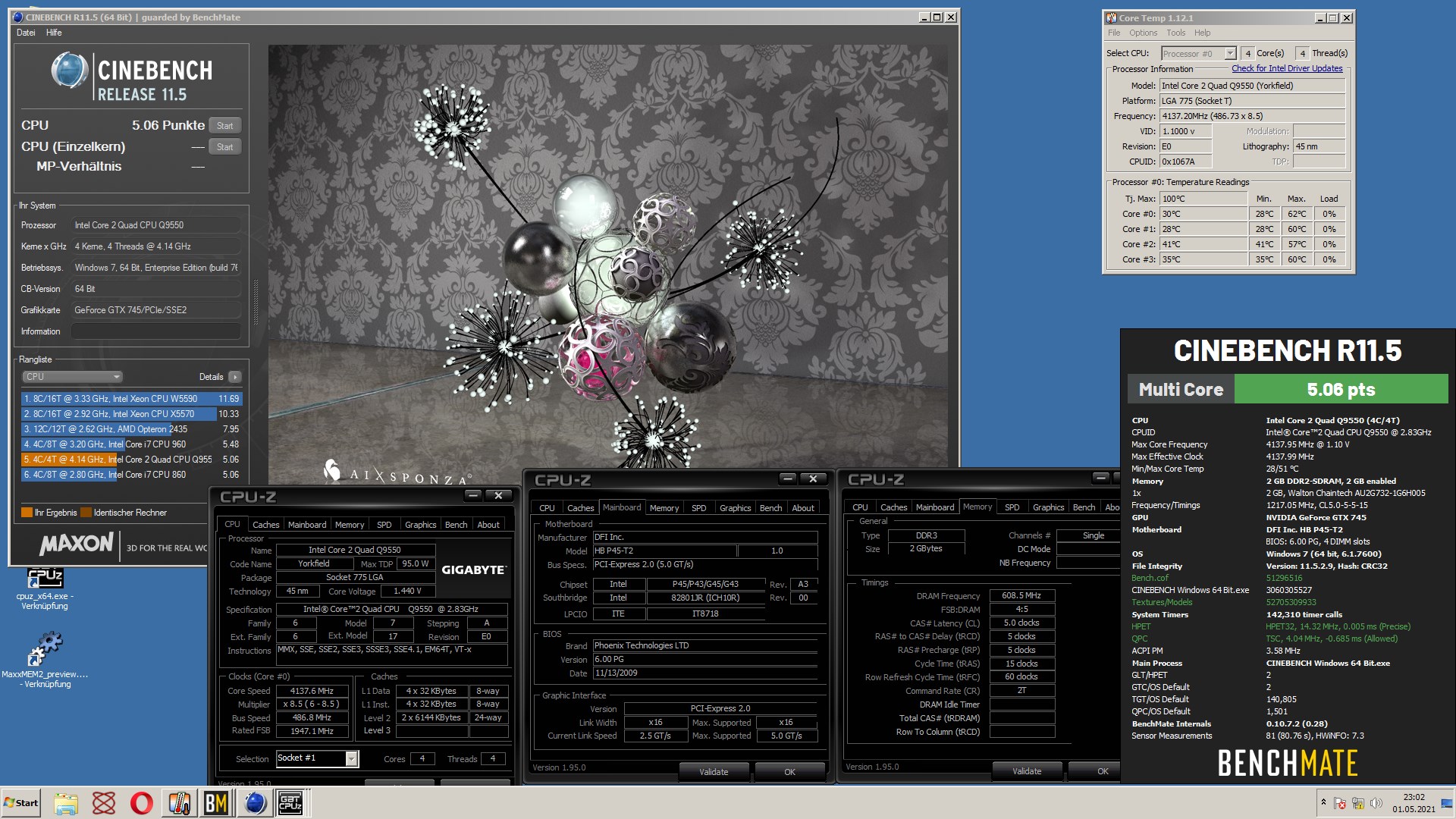Open MaxxMEM2_preview desktop shortcut
This screenshot has width=1456, height=819.
[45, 659]
